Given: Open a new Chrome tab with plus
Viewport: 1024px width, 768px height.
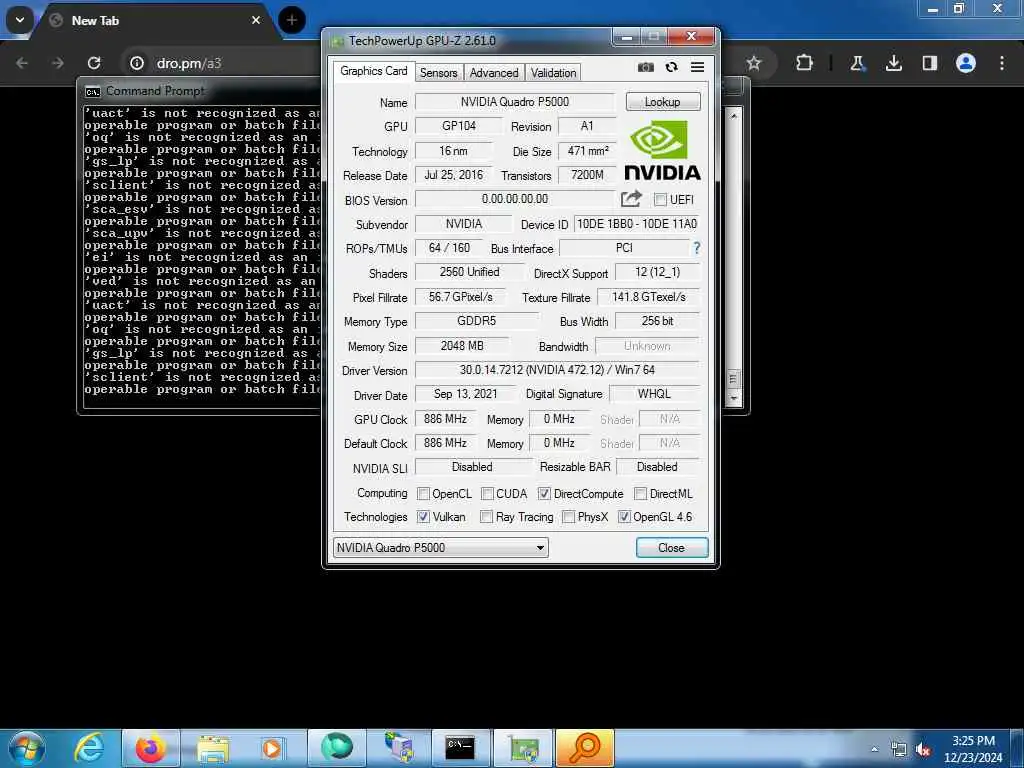Looking at the screenshot, I should click(x=292, y=20).
